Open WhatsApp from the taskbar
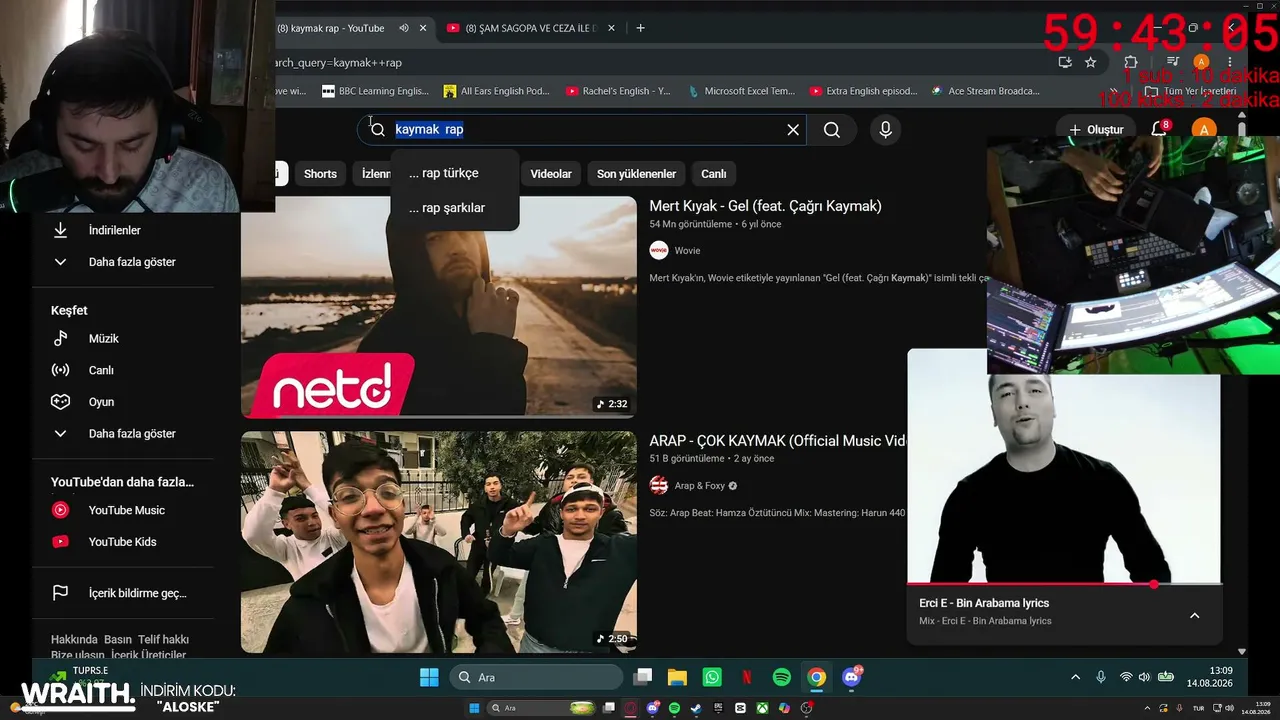Image resolution: width=1280 pixels, height=720 pixels. click(712, 677)
